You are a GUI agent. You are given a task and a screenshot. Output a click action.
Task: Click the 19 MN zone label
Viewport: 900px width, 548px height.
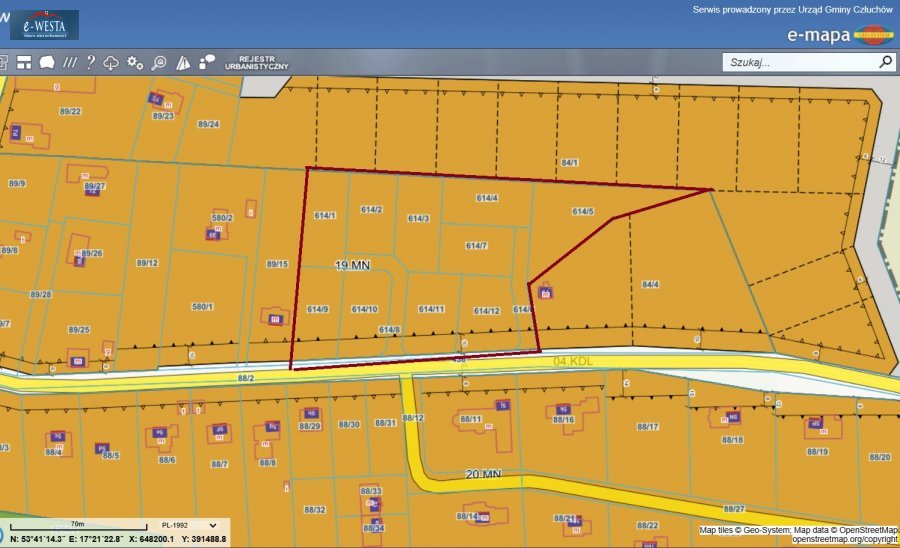coord(353,265)
